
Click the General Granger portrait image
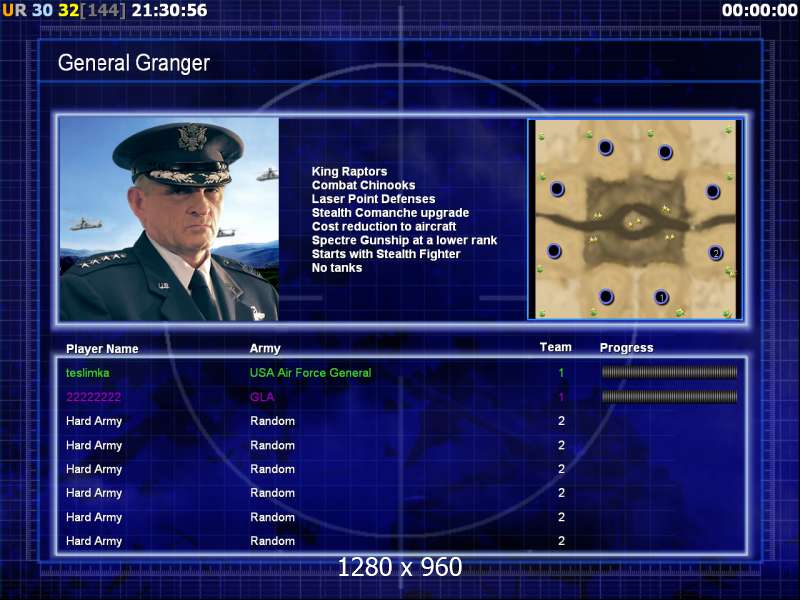(x=169, y=219)
